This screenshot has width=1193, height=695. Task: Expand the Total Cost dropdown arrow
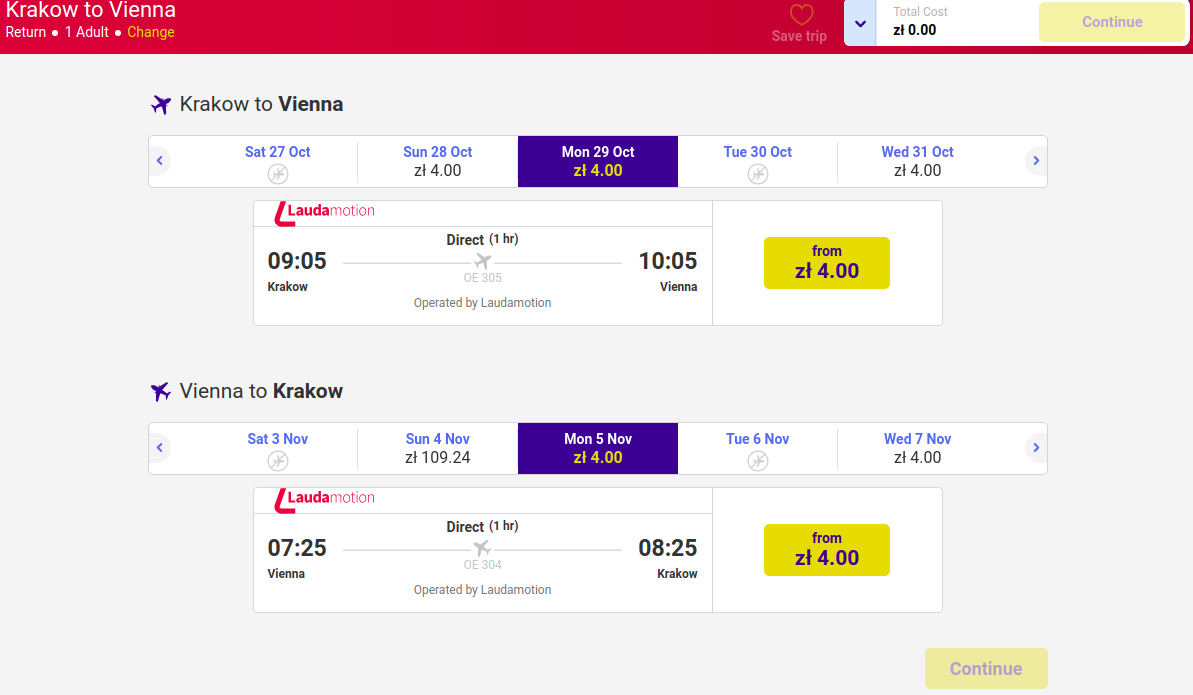860,23
